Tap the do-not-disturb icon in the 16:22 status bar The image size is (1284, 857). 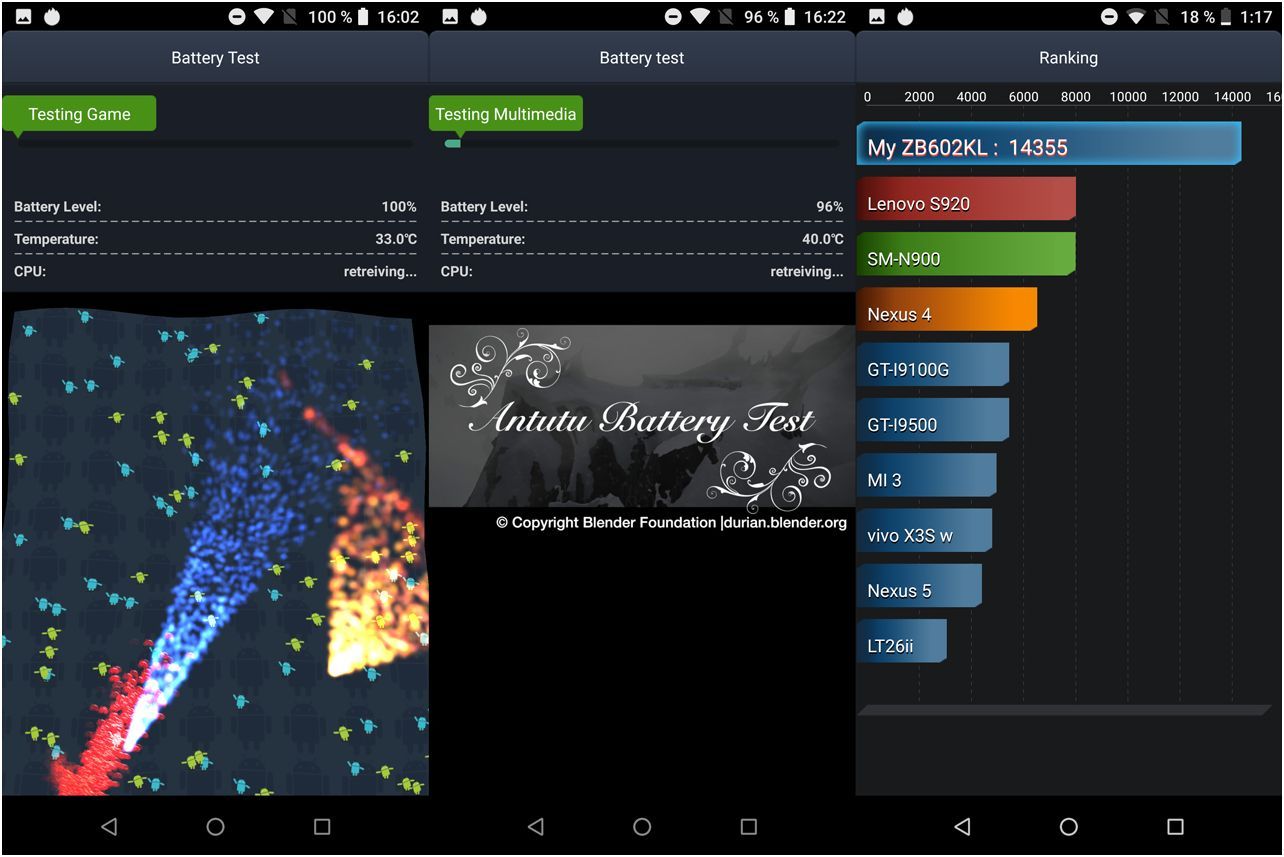pos(673,17)
